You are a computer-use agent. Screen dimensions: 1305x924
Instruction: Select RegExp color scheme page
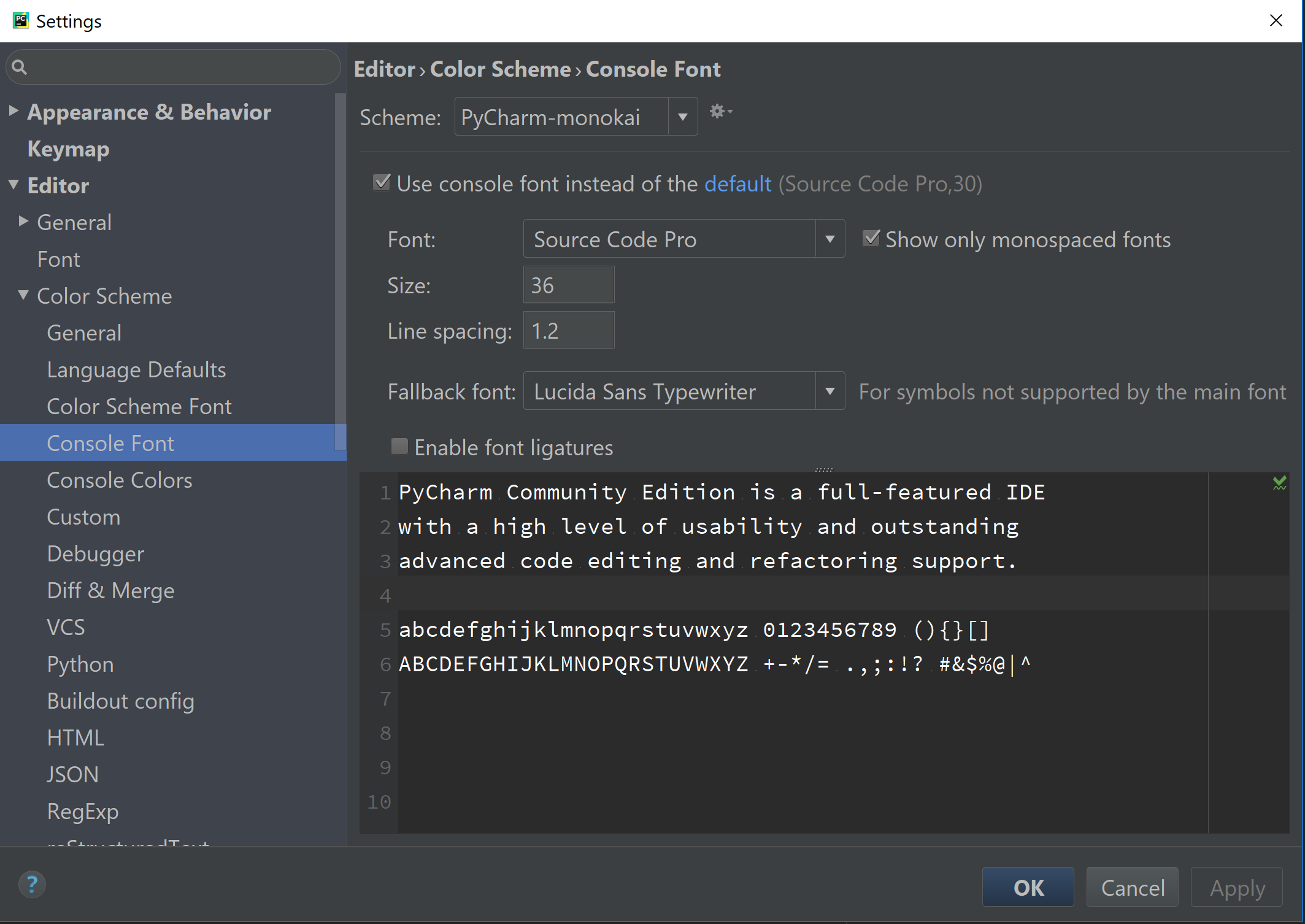tap(83, 812)
